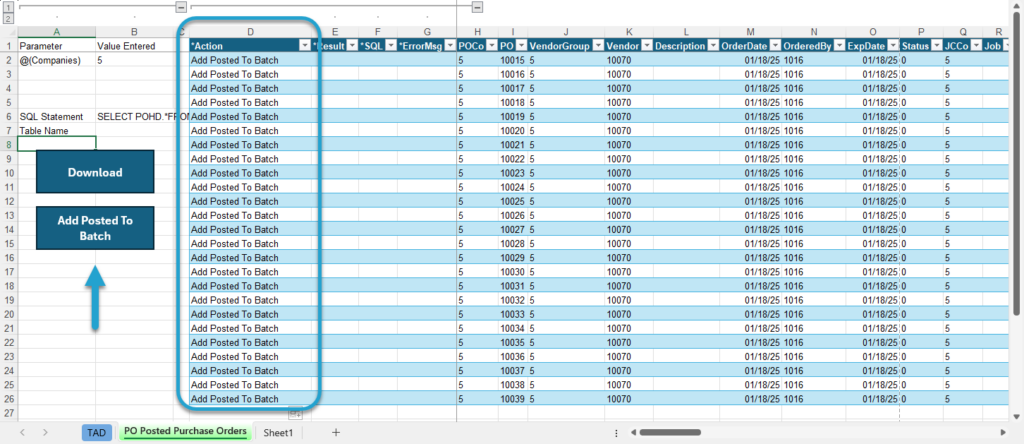The width and height of the screenshot is (1024, 444).
Task: Select the PO Posted Purchase Orders tab
Action: tap(185, 432)
